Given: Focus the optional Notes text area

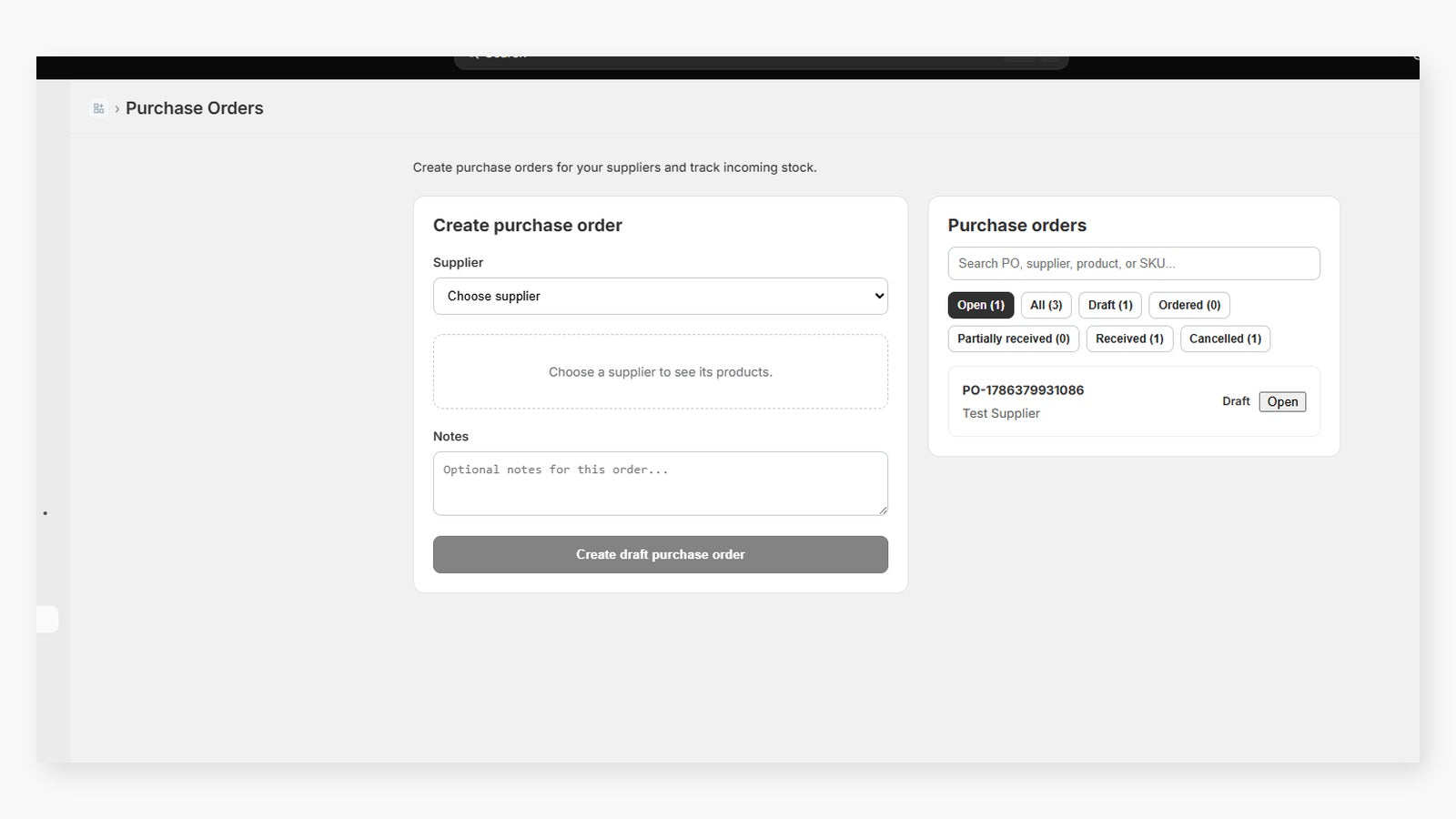Looking at the screenshot, I should pyautogui.click(x=660, y=483).
